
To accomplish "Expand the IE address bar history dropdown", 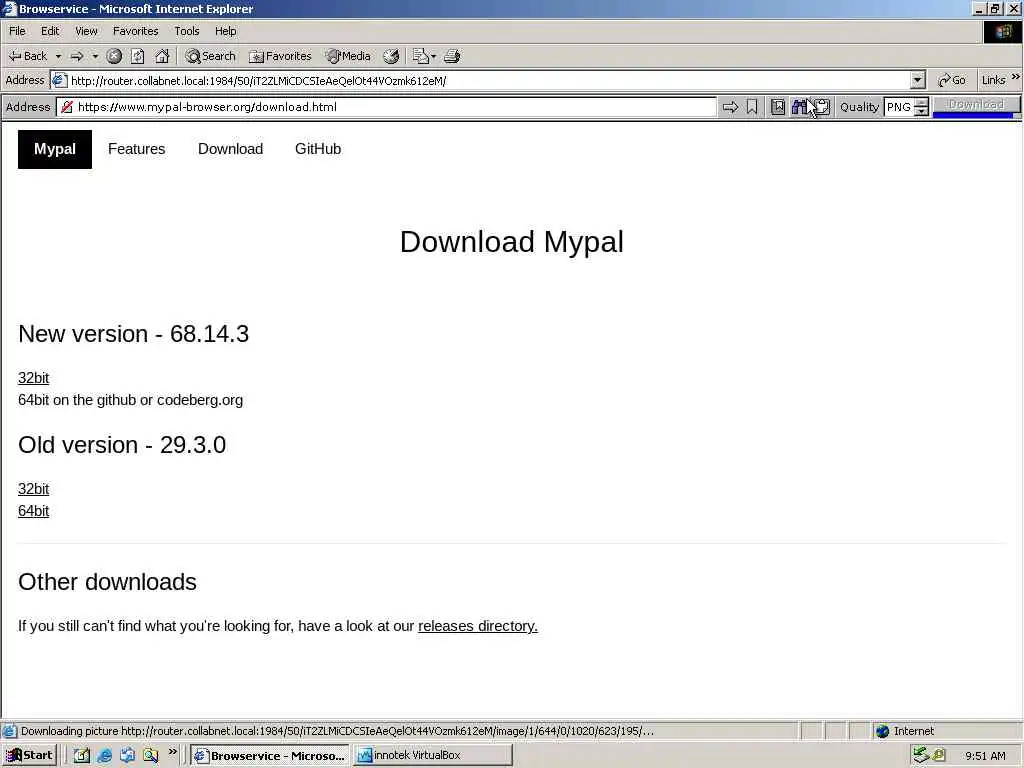I will tap(918, 80).
